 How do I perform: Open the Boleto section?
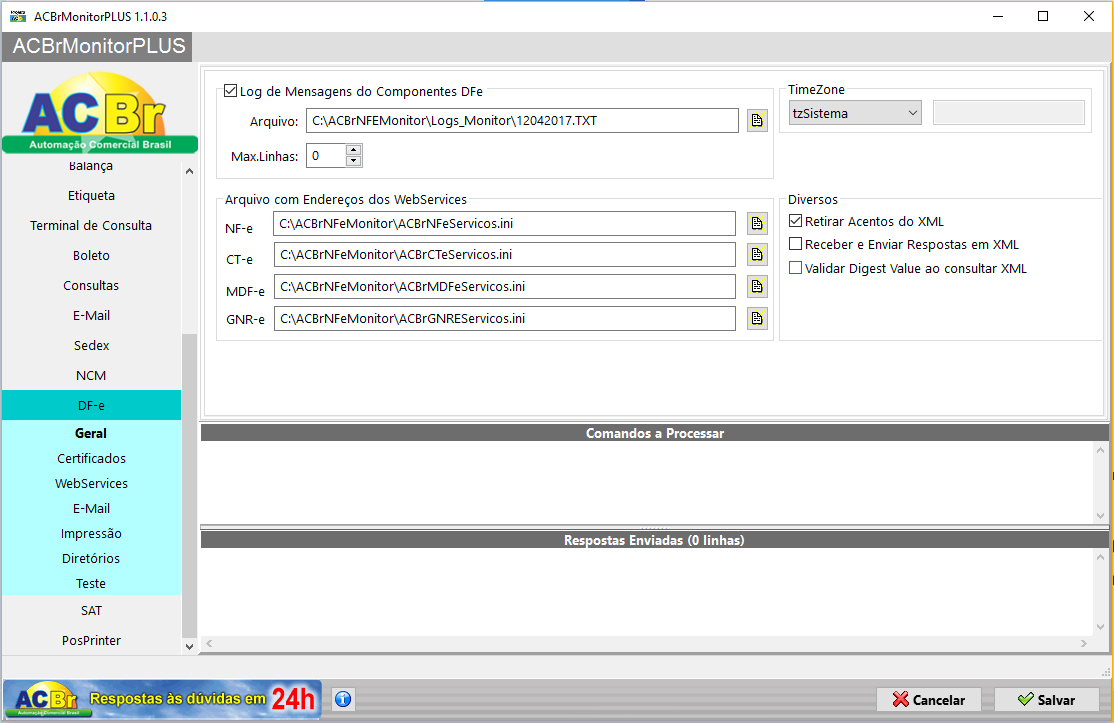(x=91, y=256)
